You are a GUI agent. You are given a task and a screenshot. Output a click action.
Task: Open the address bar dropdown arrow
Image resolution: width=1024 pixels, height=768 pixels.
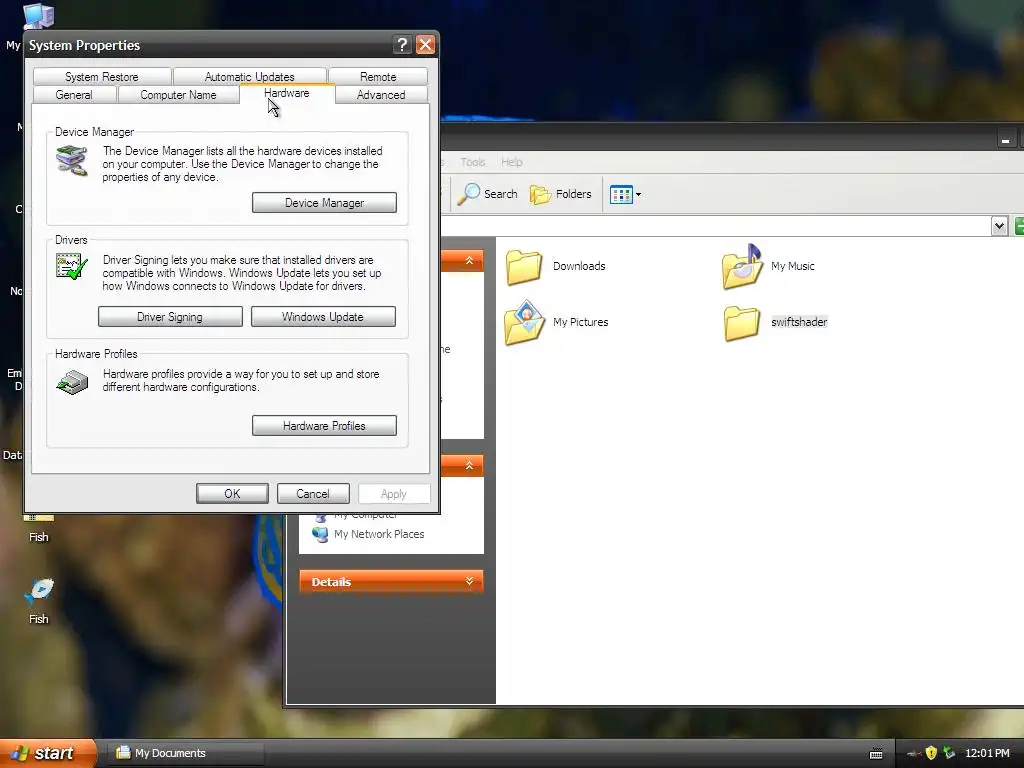pyautogui.click(x=999, y=226)
